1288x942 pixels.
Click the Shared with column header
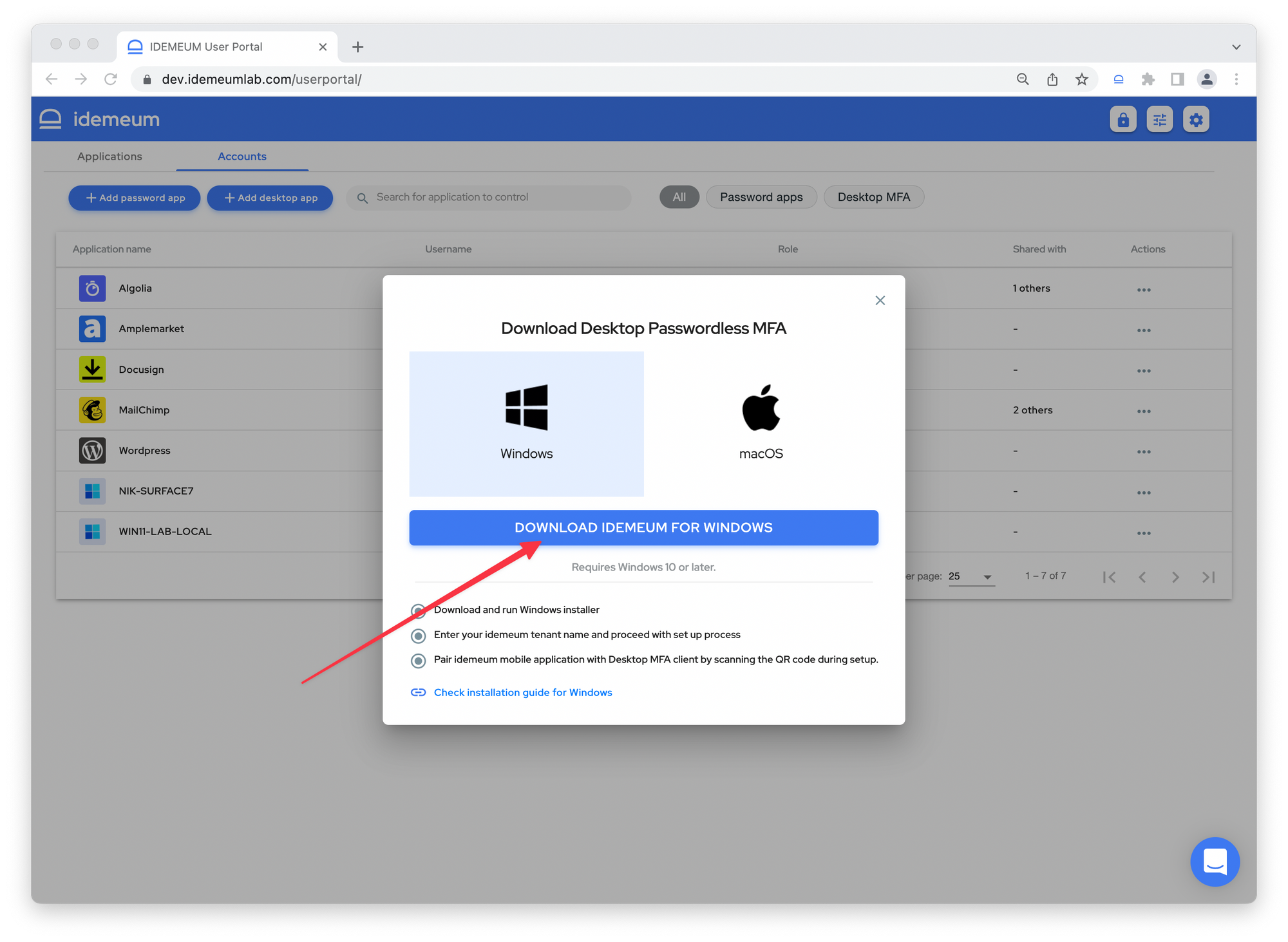click(1039, 249)
